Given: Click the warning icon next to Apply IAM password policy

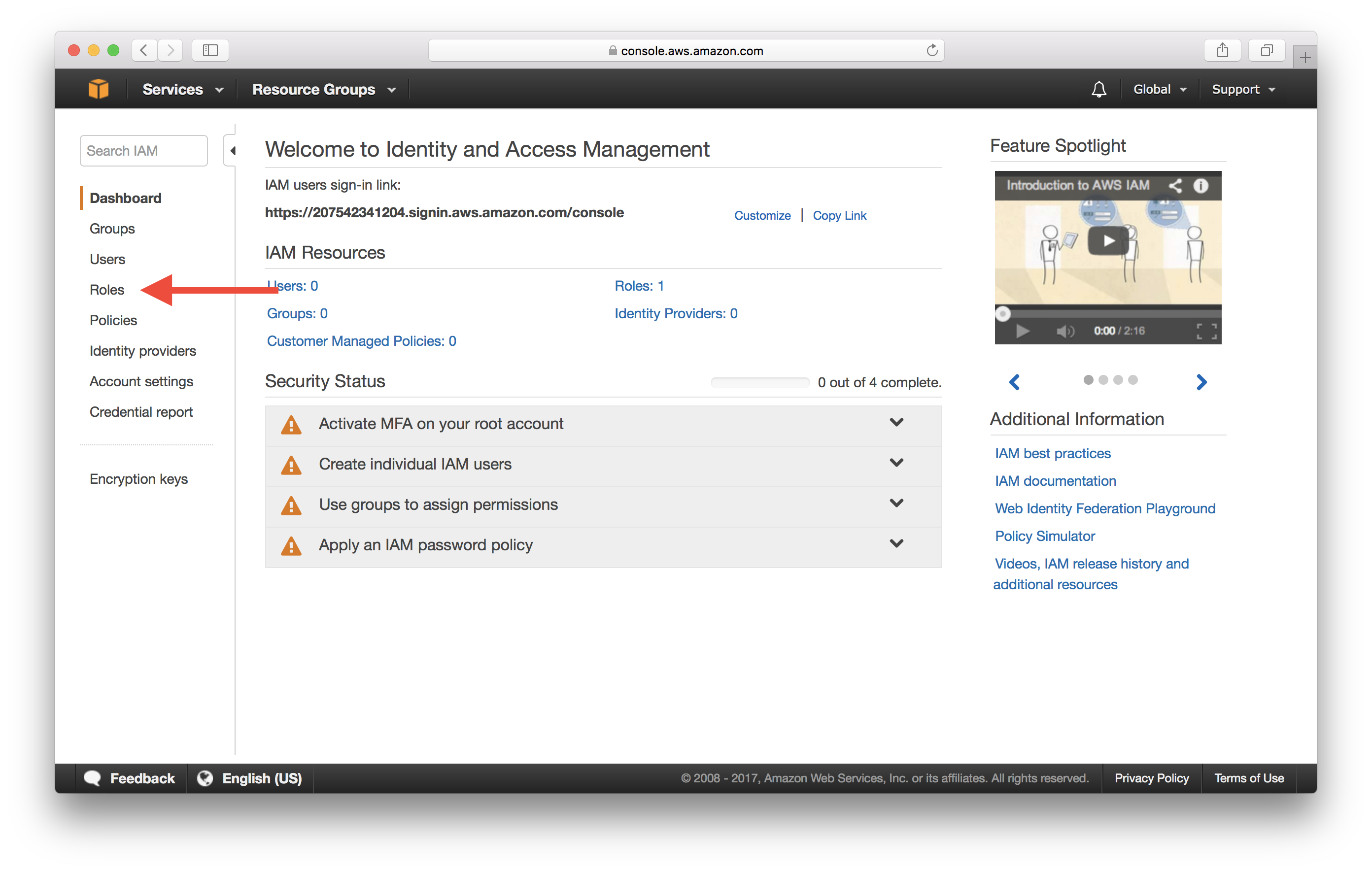Looking at the screenshot, I should click(293, 544).
